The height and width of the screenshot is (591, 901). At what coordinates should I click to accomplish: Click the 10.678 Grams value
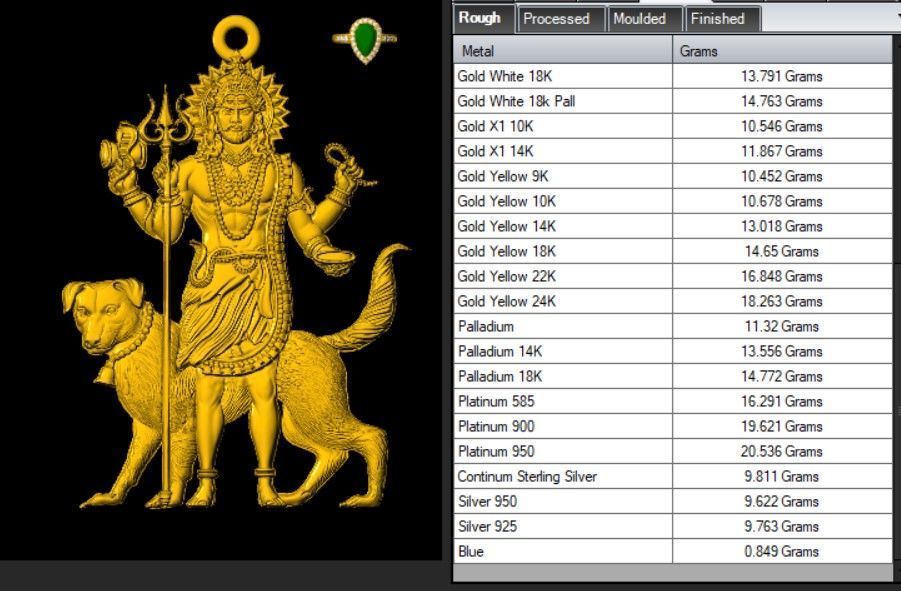(781, 201)
